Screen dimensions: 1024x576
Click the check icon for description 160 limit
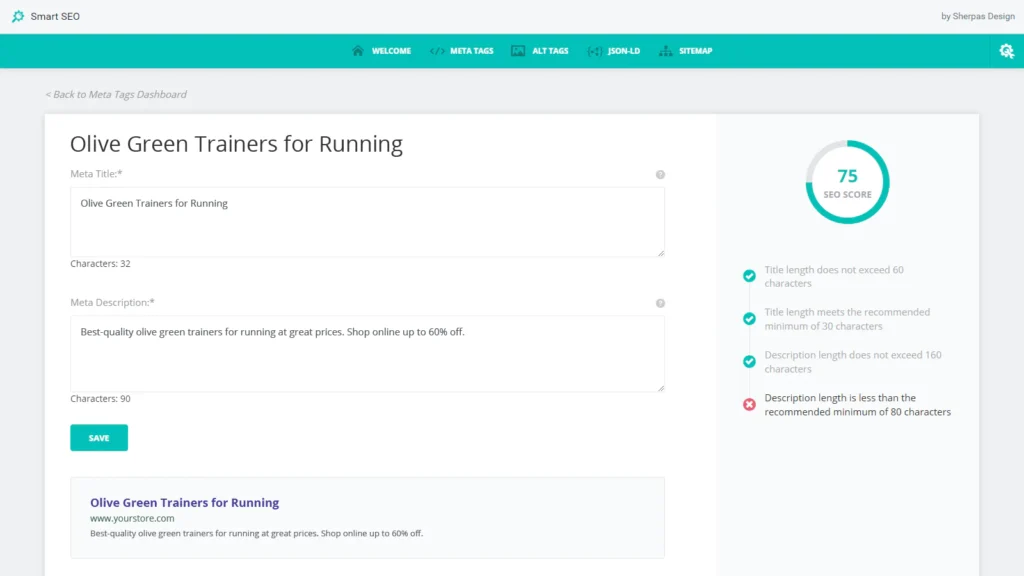click(x=749, y=361)
